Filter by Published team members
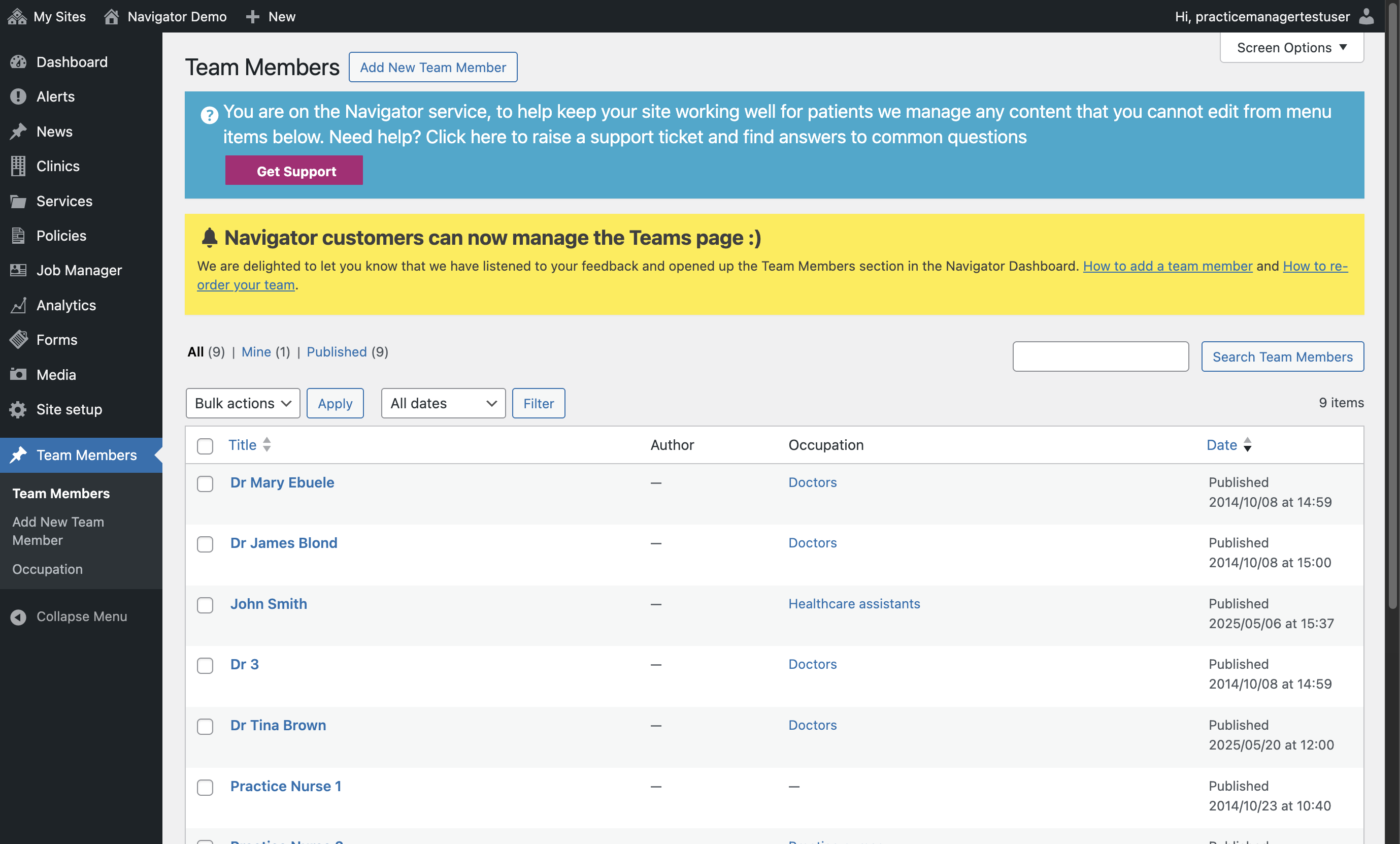Viewport: 1400px width, 844px height. click(337, 352)
